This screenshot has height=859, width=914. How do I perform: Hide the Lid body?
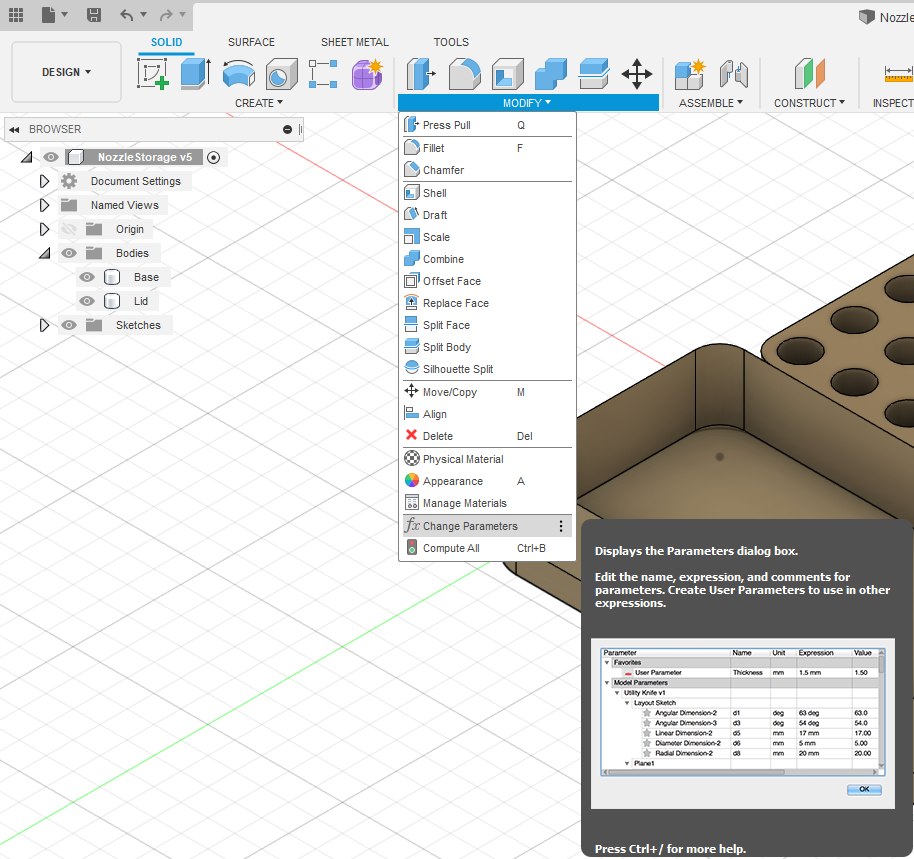tap(87, 301)
